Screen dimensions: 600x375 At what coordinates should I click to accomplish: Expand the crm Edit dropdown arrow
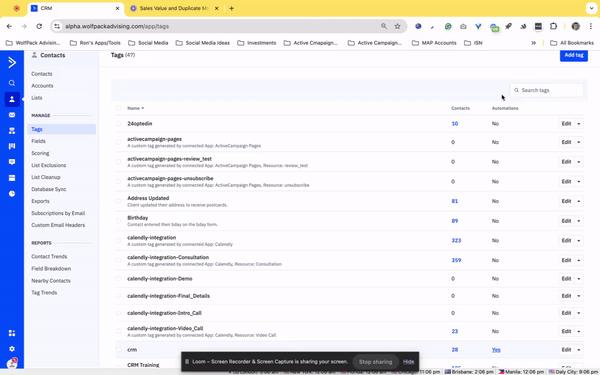tap(579, 350)
